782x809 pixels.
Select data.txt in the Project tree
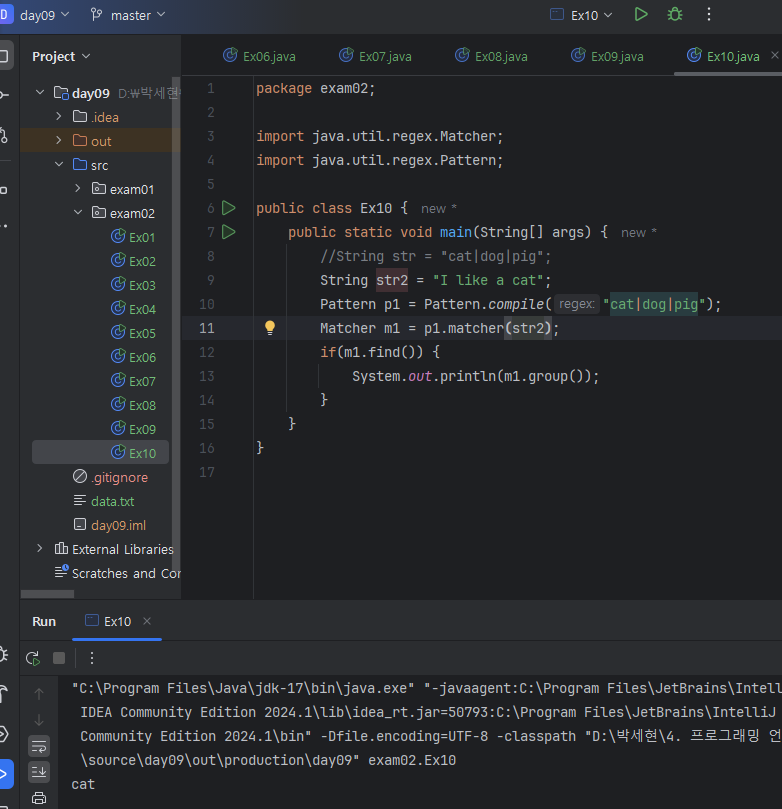pyautogui.click(x=112, y=501)
